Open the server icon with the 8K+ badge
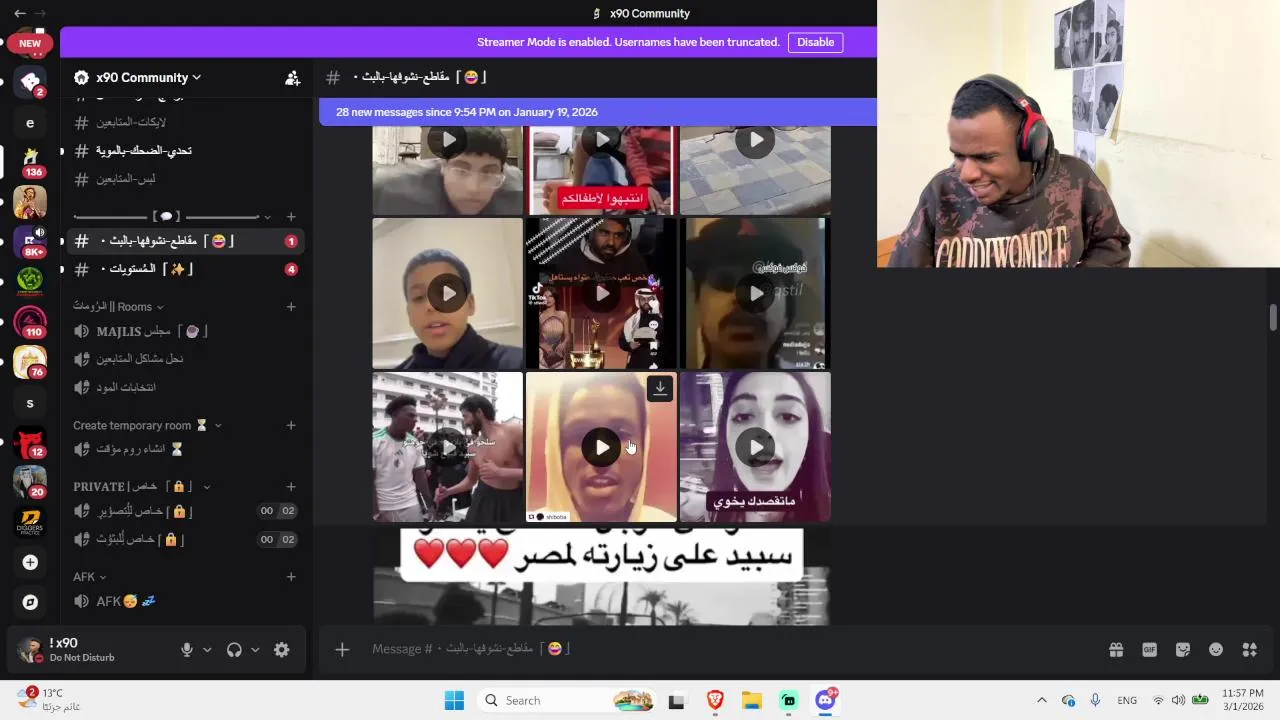Image resolution: width=1280 pixels, height=720 pixels. point(30,240)
